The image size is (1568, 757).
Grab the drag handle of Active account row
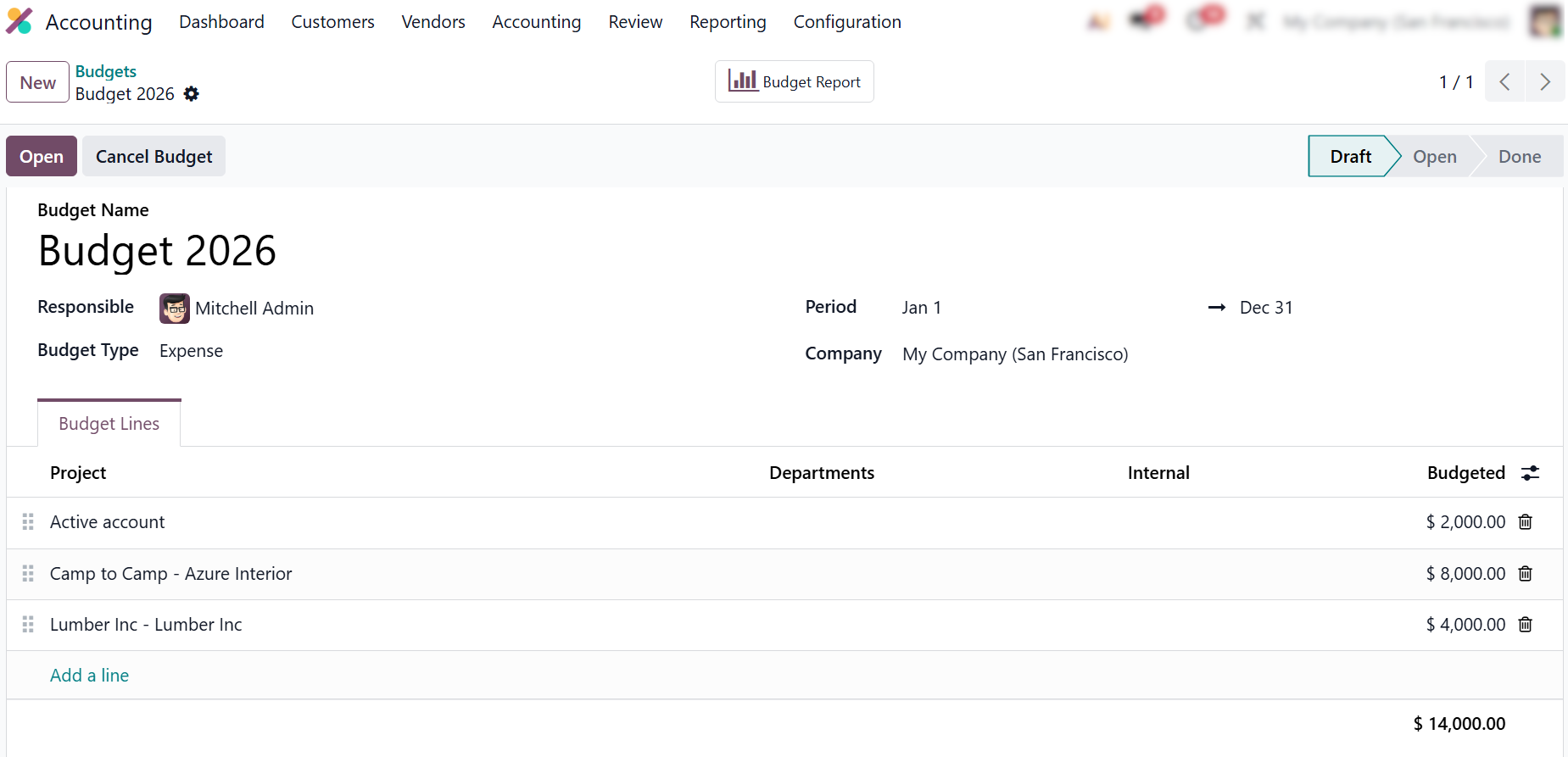pyautogui.click(x=28, y=522)
